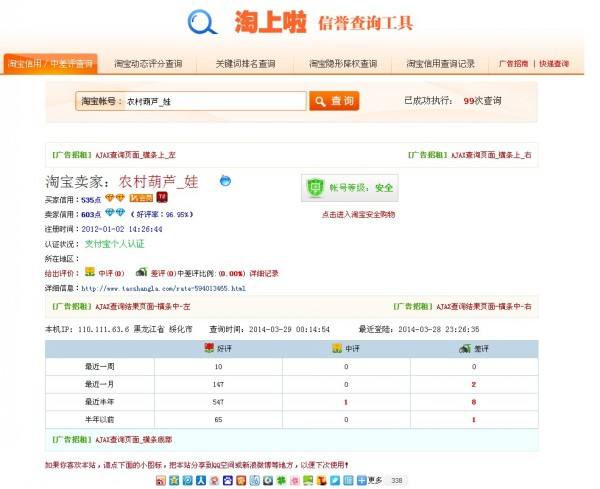Click 最近一月 好评 count 147
The image size is (600, 489).
point(218,384)
